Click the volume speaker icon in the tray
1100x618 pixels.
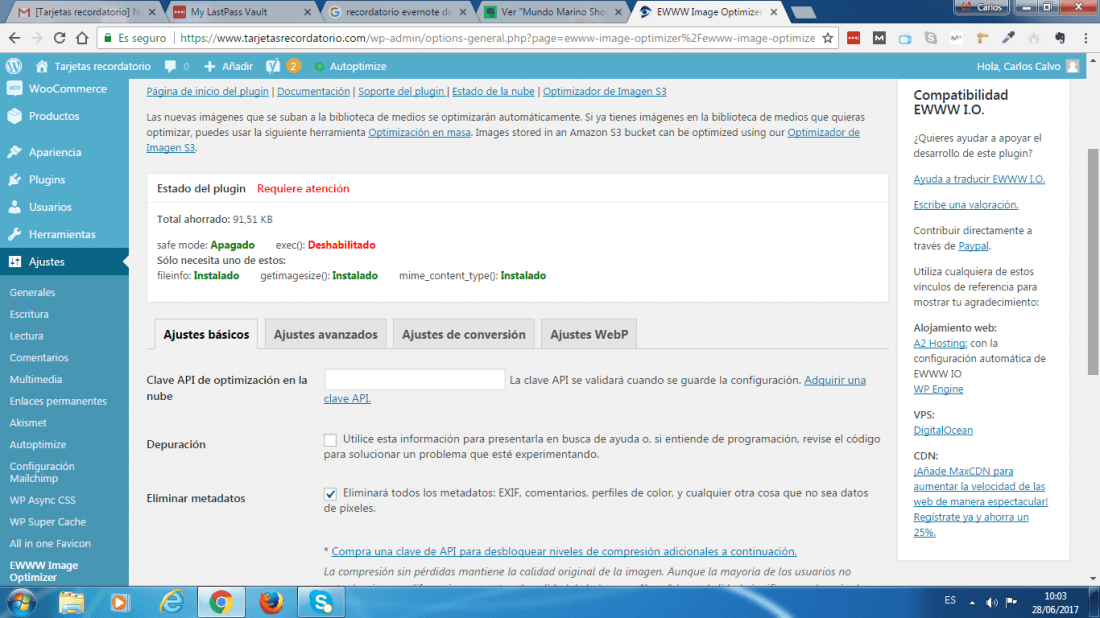[x=991, y=602]
